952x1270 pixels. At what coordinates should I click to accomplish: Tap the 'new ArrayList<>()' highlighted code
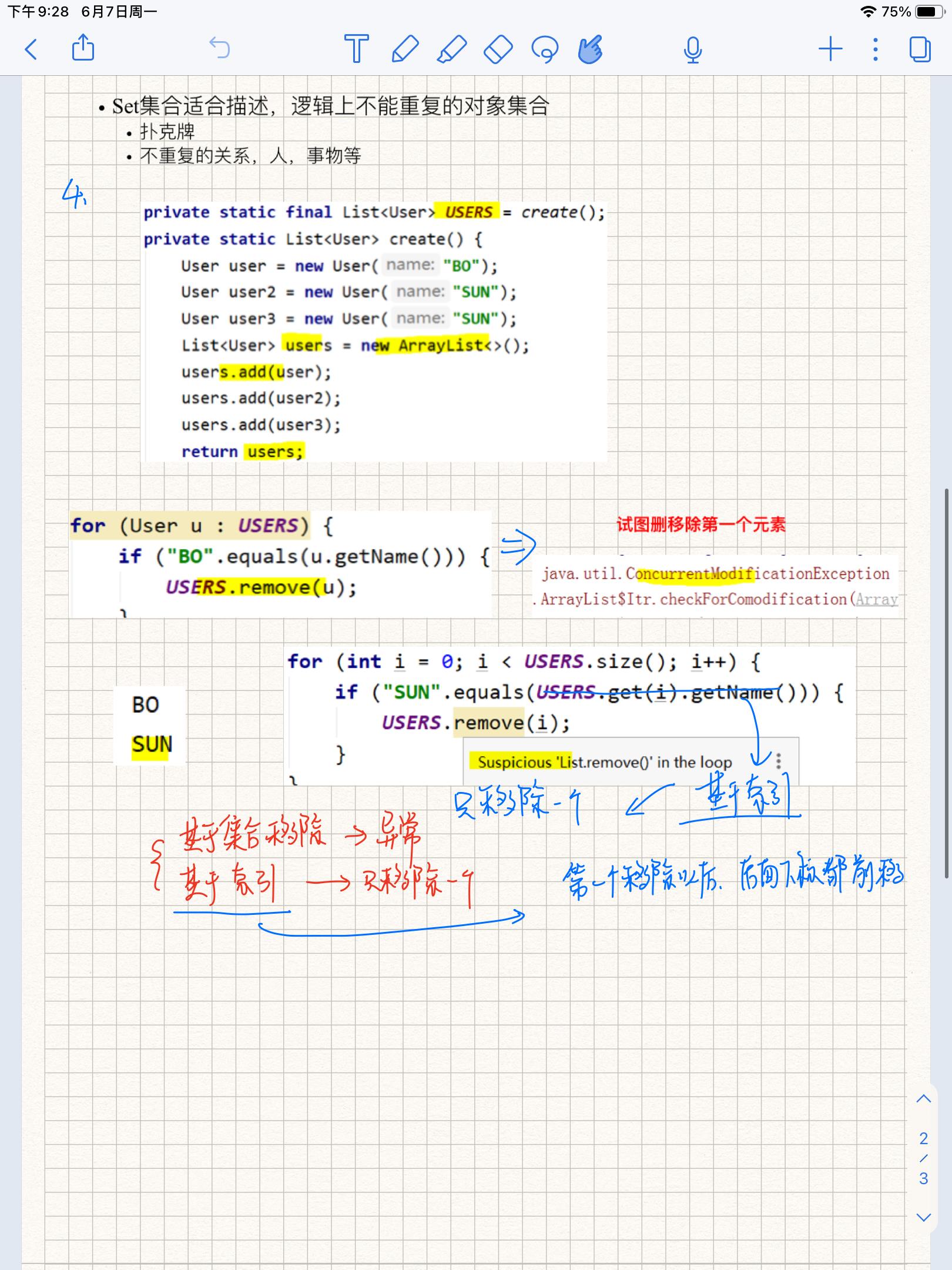pos(445,345)
